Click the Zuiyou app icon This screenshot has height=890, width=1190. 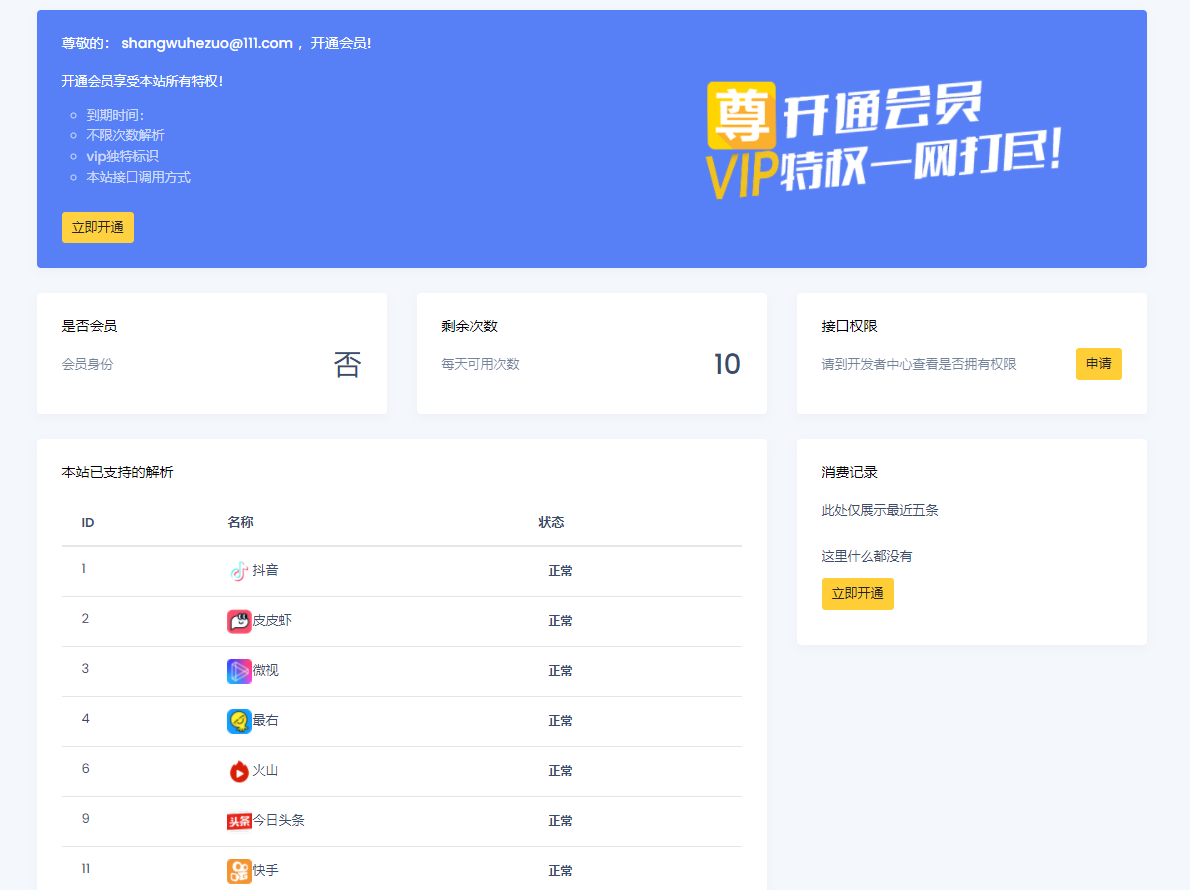(x=239, y=721)
